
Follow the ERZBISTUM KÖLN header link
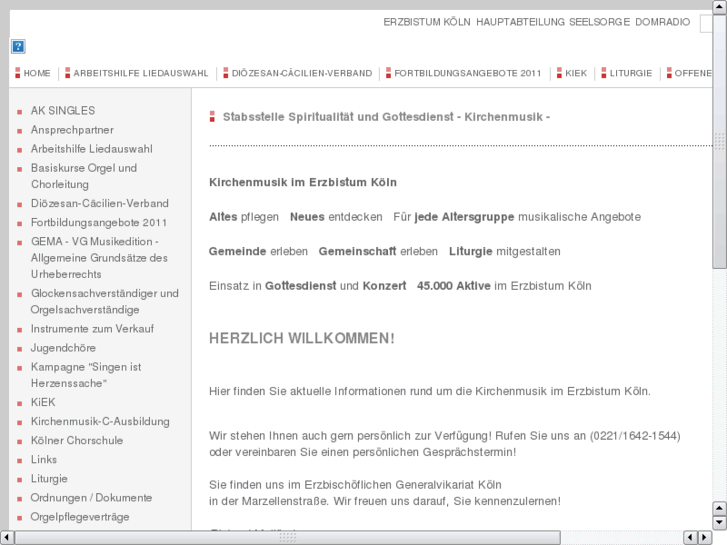click(427, 22)
